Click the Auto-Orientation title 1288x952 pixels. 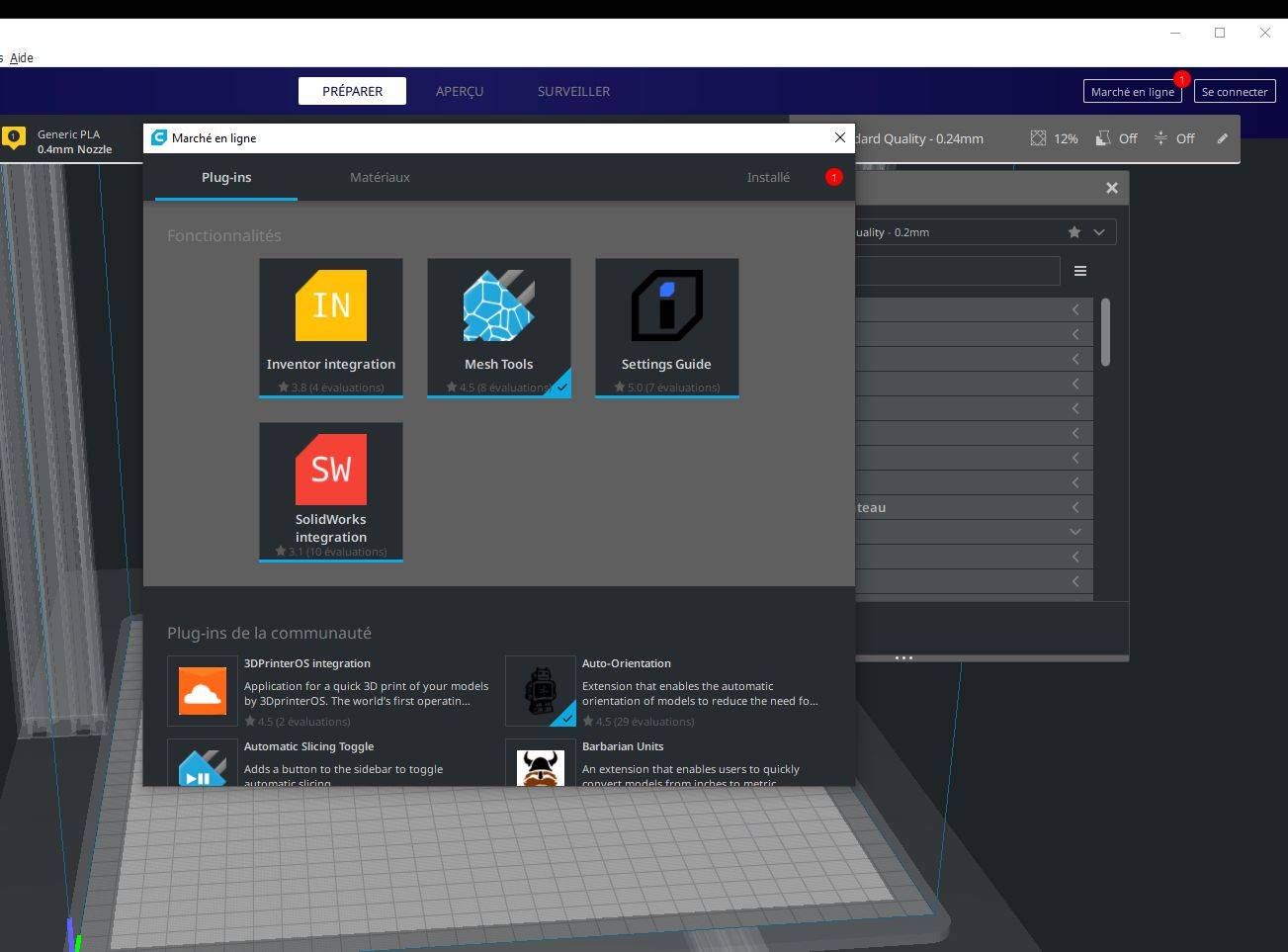pos(627,663)
